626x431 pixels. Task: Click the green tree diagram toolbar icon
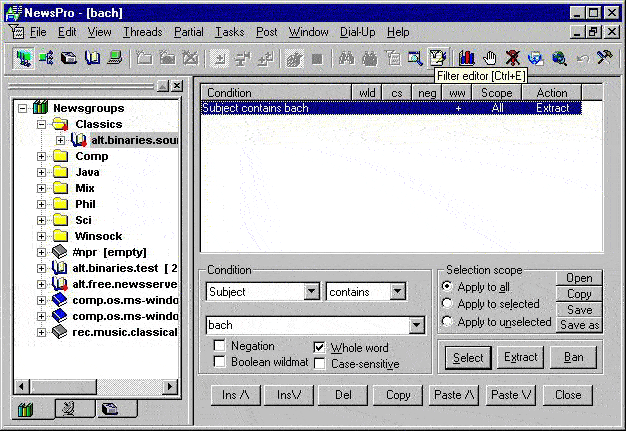(46, 58)
